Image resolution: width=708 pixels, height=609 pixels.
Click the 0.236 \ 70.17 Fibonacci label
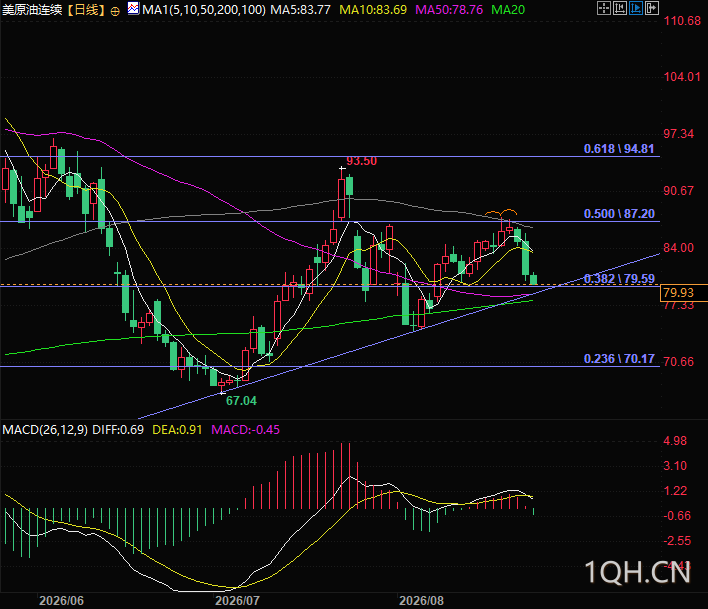tap(619, 358)
